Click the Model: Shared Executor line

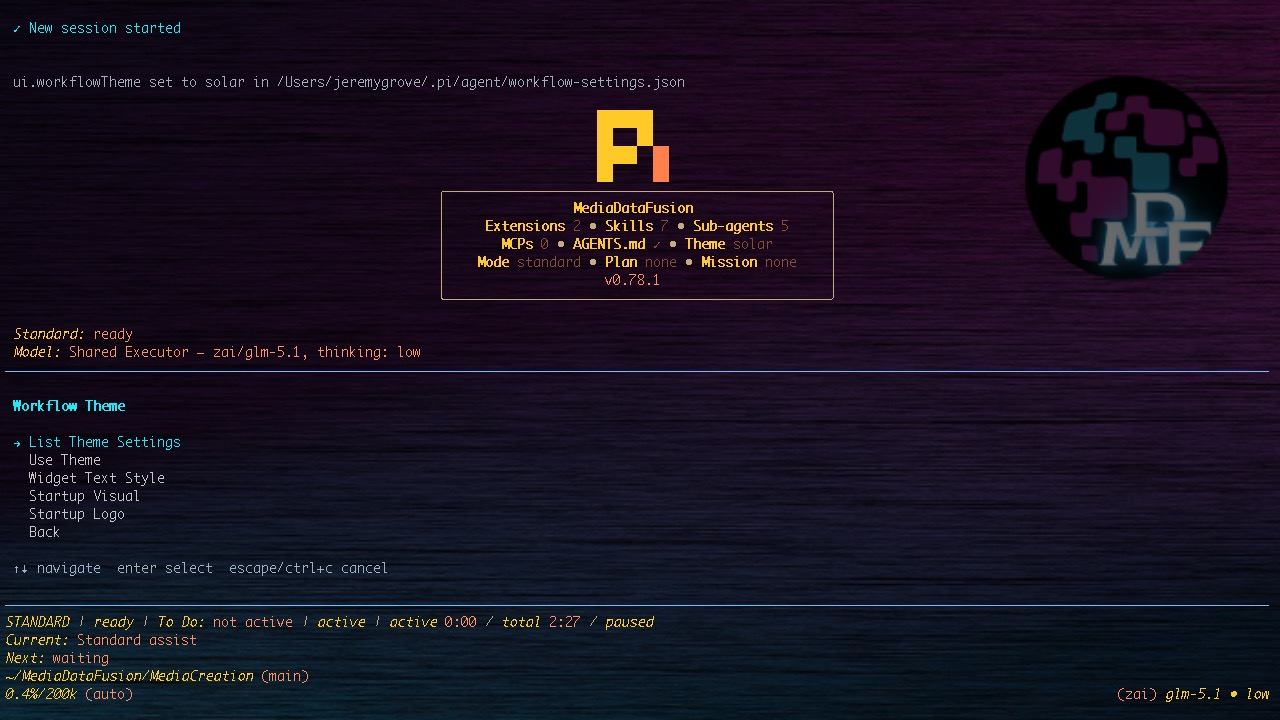[217, 352]
